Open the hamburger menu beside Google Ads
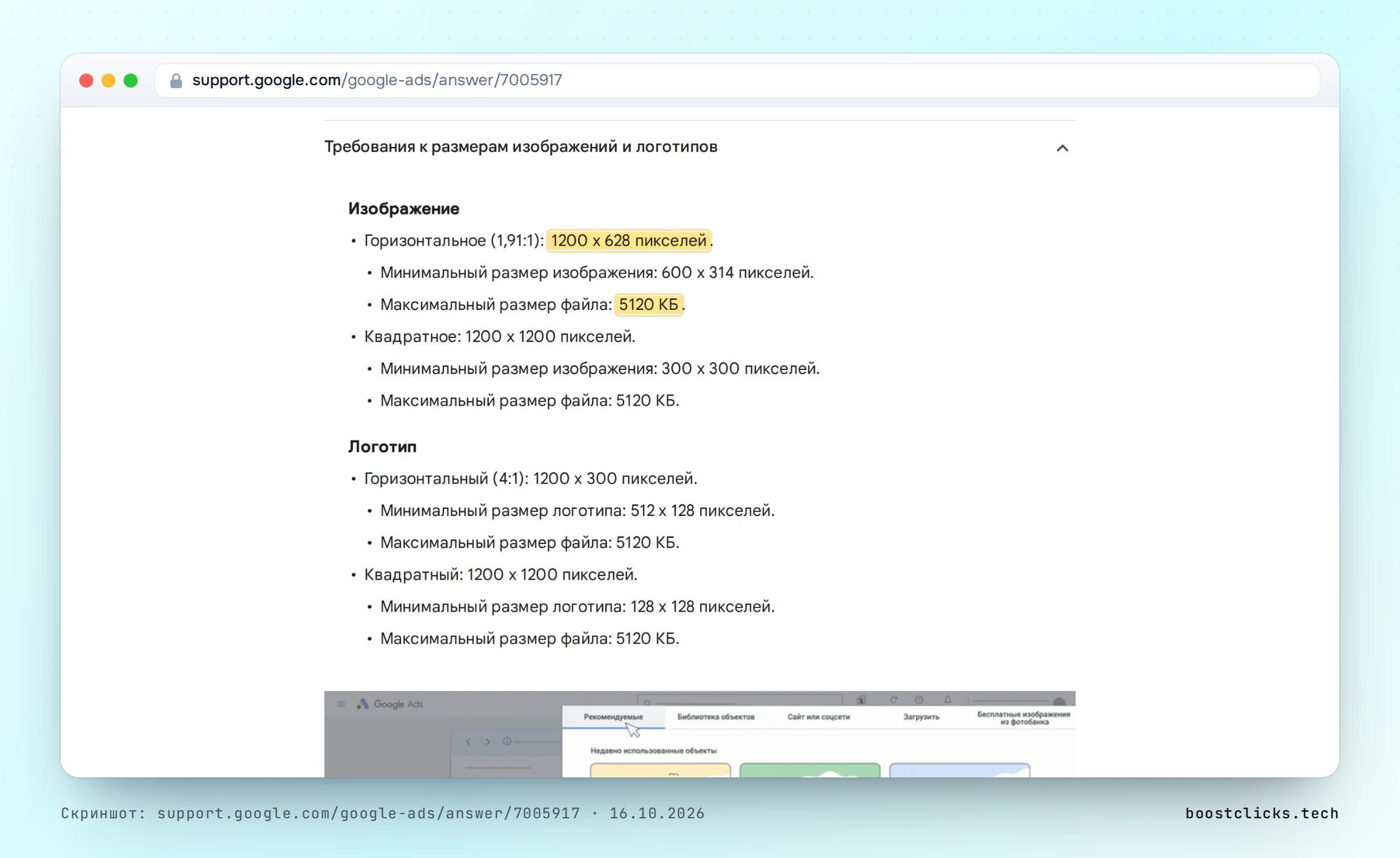1400x858 pixels. click(341, 704)
